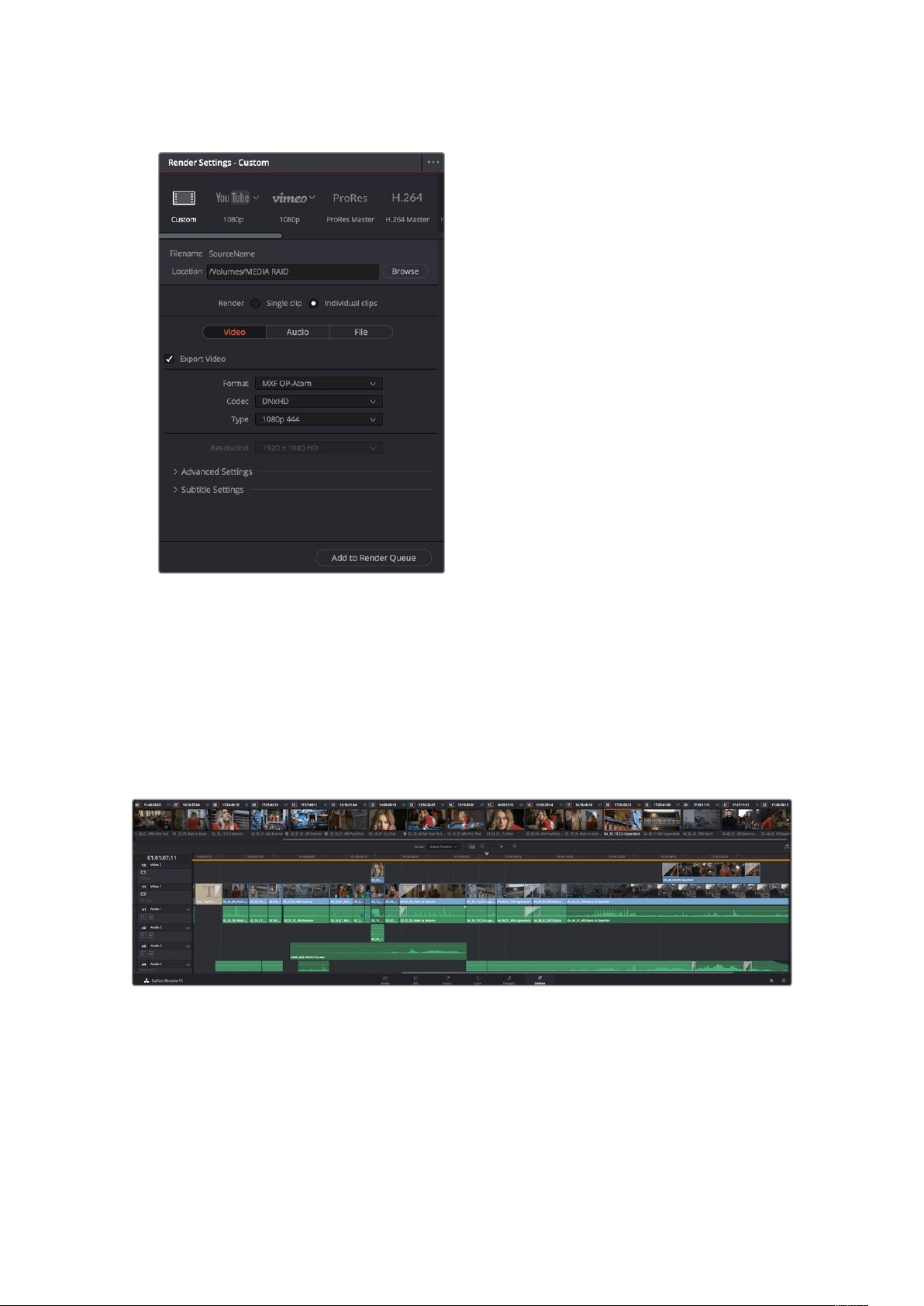Switch to the File settings tab
Screen dimensions: 924x1306
click(x=361, y=332)
